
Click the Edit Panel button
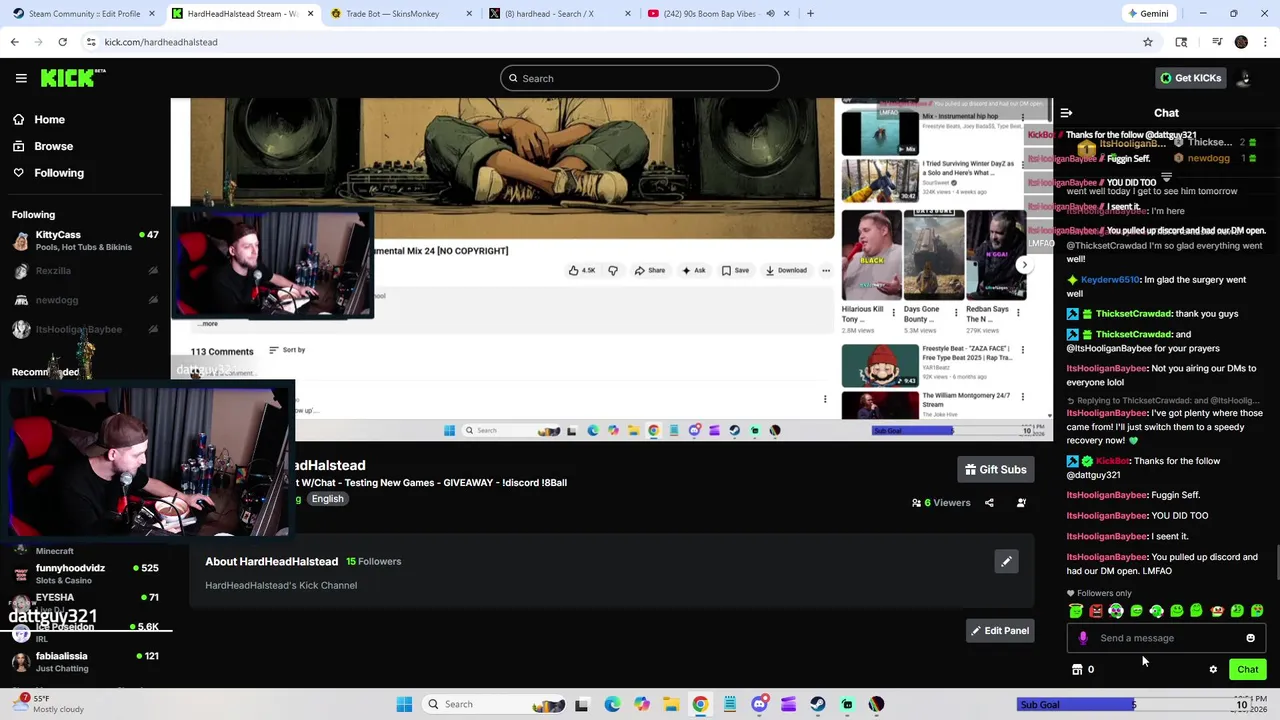[x=999, y=631]
